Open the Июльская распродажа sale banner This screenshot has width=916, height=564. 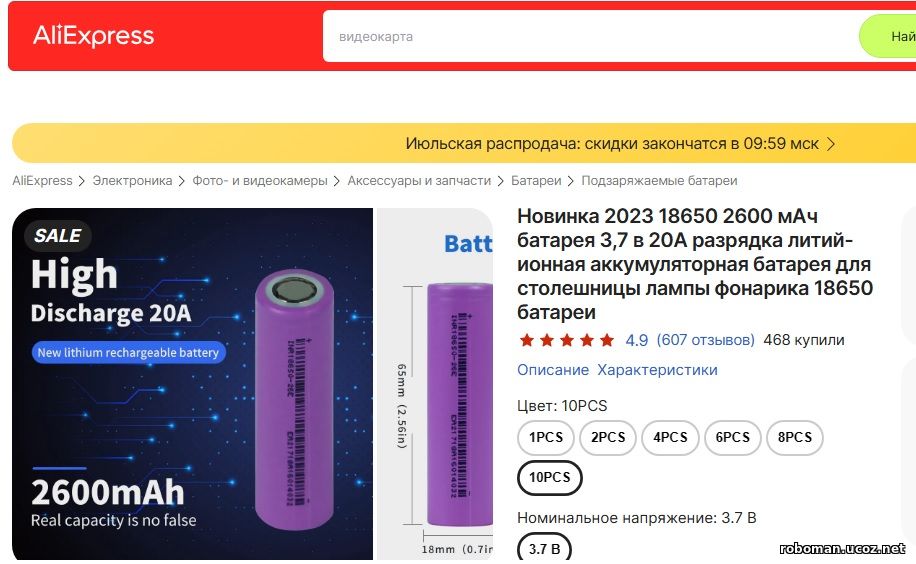(464, 143)
